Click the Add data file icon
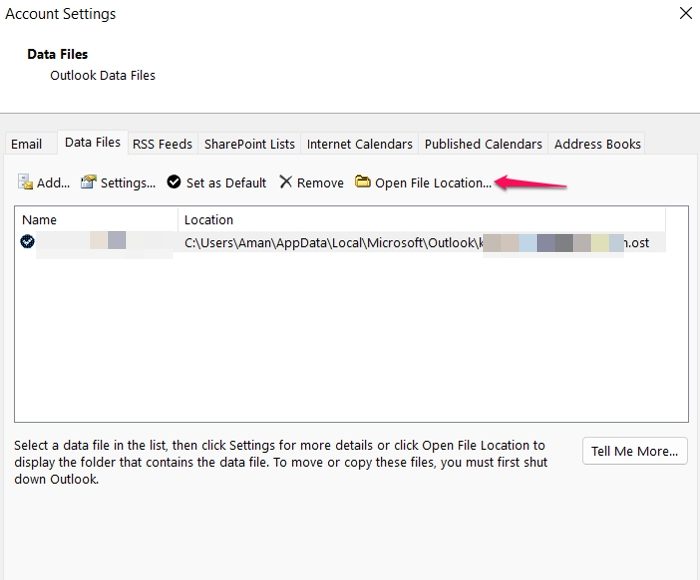This screenshot has width=700, height=580. pyautogui.click(x=26, y=182)
